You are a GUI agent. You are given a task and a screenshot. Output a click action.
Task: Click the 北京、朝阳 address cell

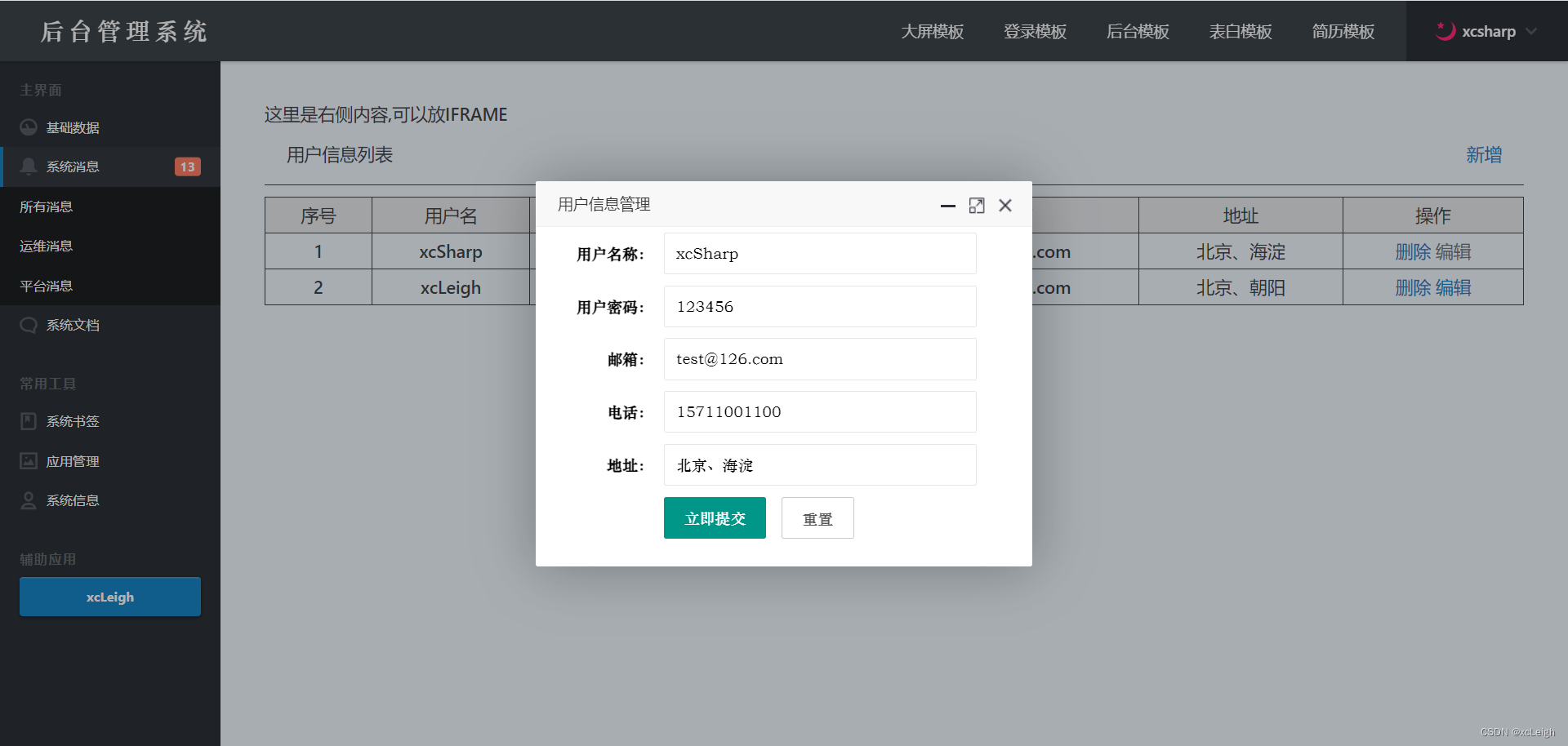click(1241, 288)
